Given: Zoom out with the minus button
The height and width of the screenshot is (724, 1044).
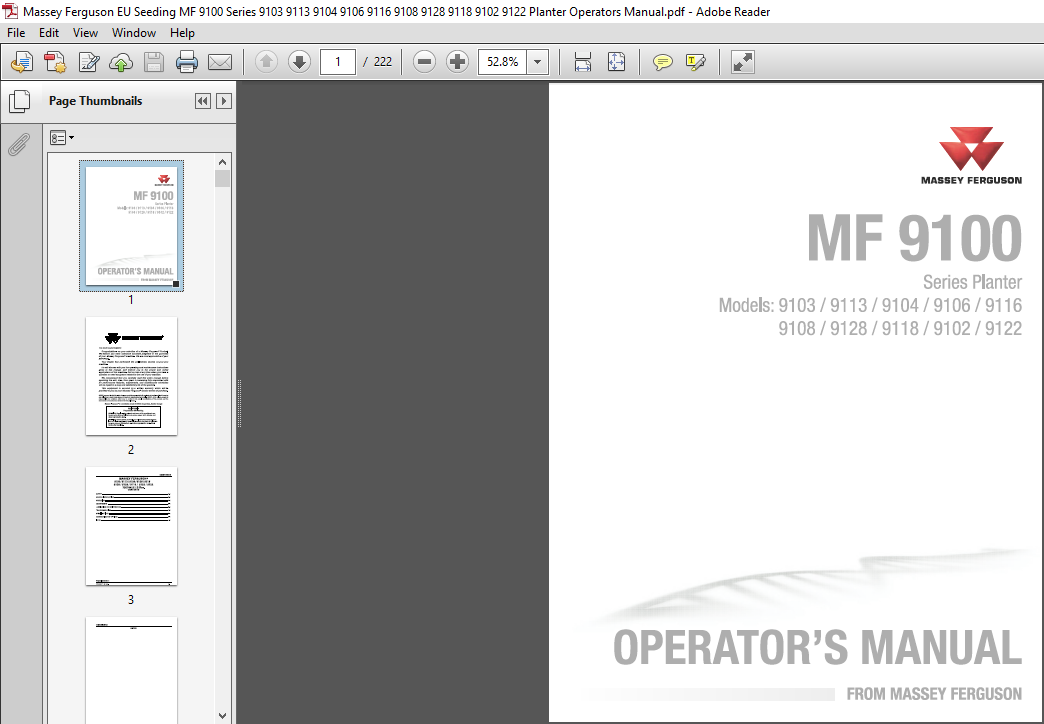Looking at the screenshot, I should coord(425,62).
